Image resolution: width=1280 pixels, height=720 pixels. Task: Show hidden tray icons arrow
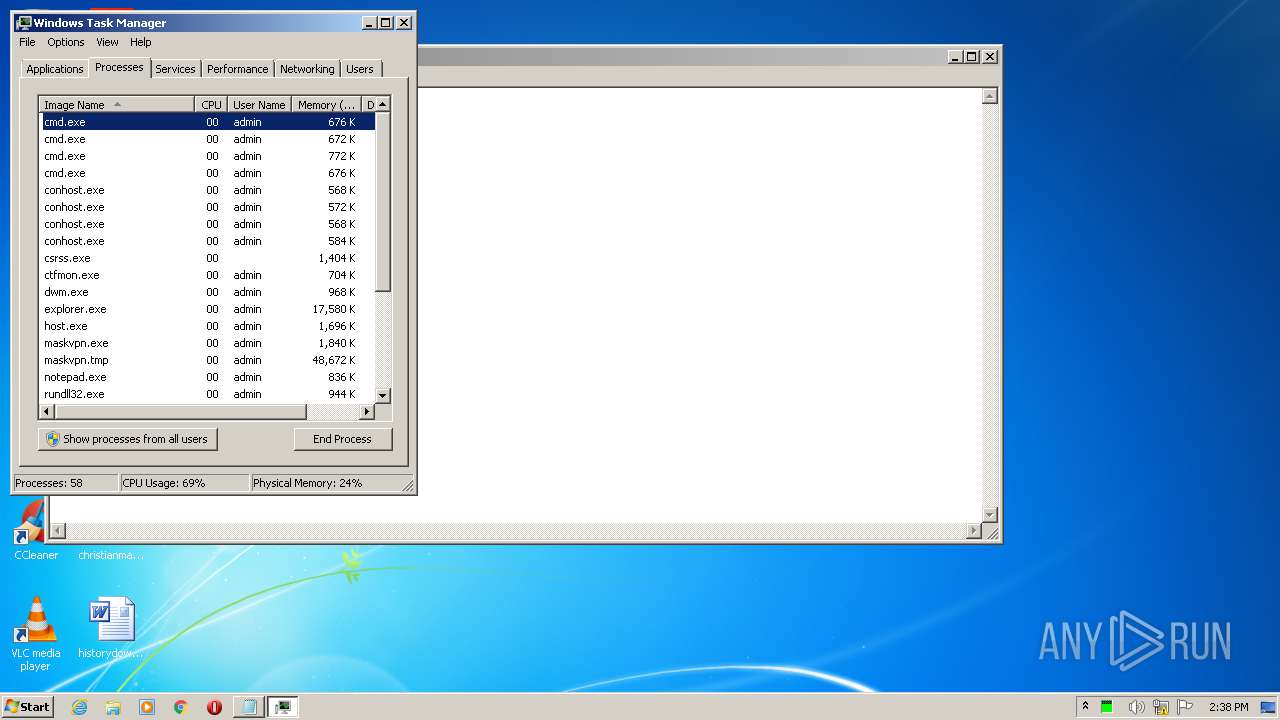tap(1085, 707)
